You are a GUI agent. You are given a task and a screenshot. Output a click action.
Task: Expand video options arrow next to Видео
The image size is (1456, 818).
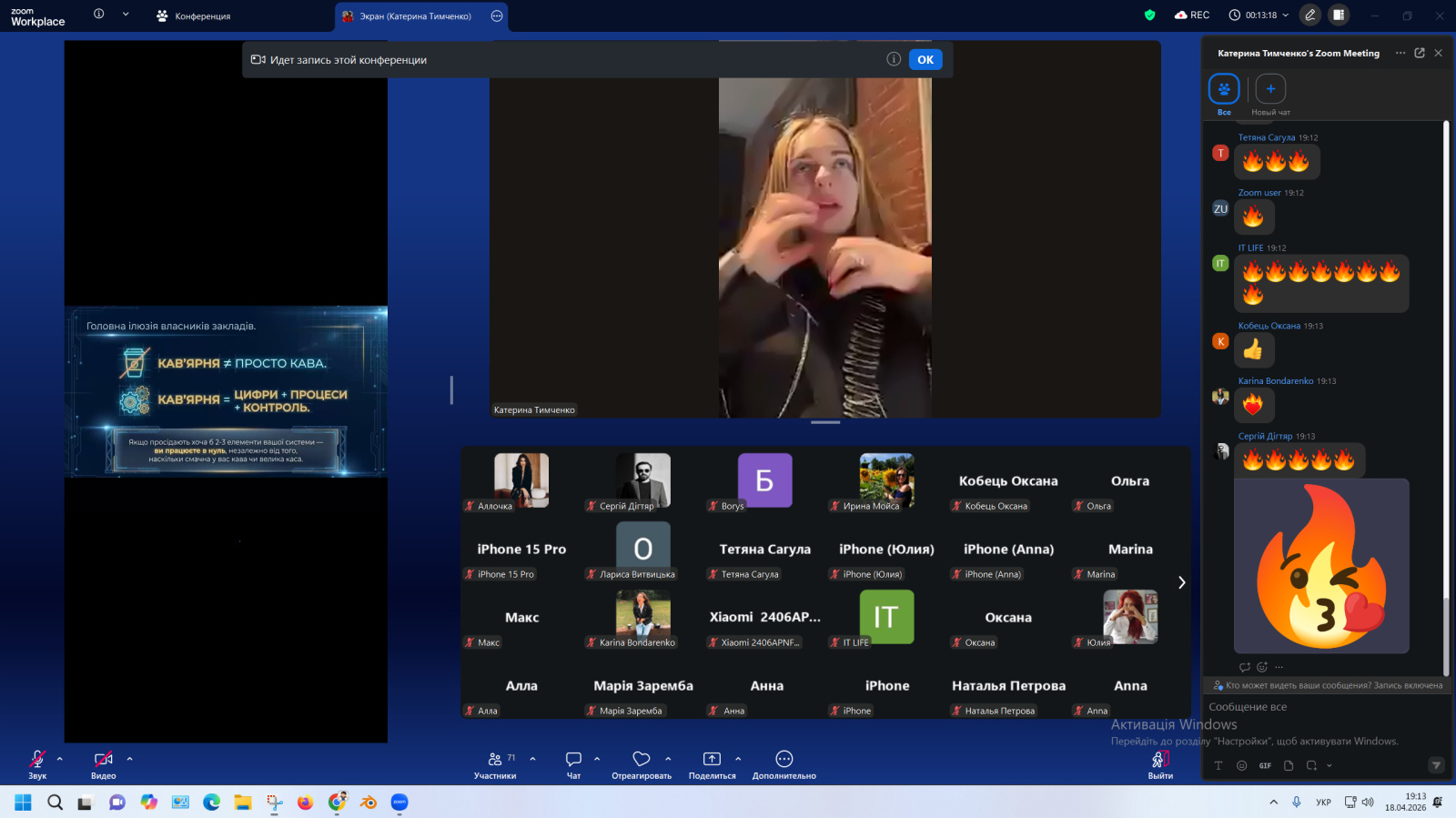click(129, 759)
